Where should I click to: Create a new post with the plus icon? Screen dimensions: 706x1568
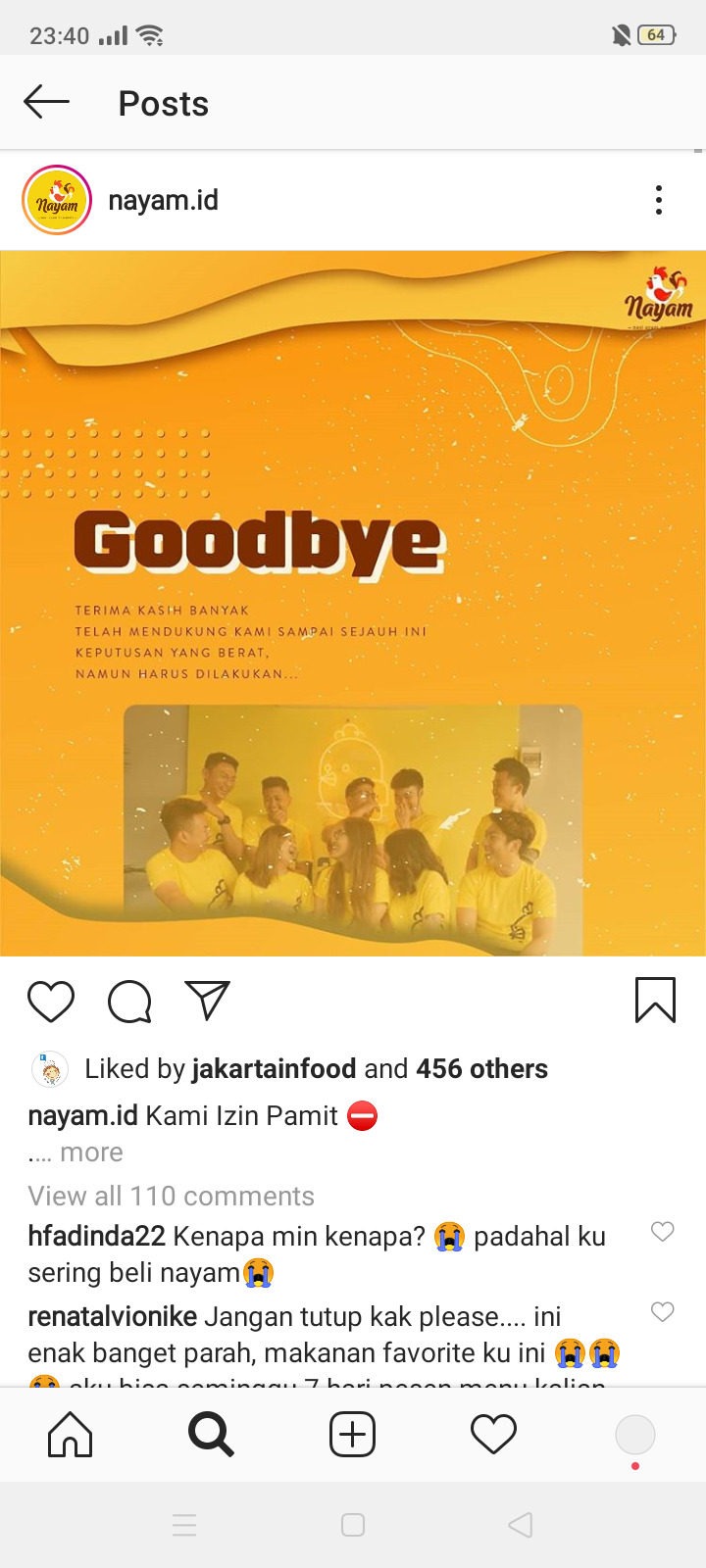coord(353,1435)
